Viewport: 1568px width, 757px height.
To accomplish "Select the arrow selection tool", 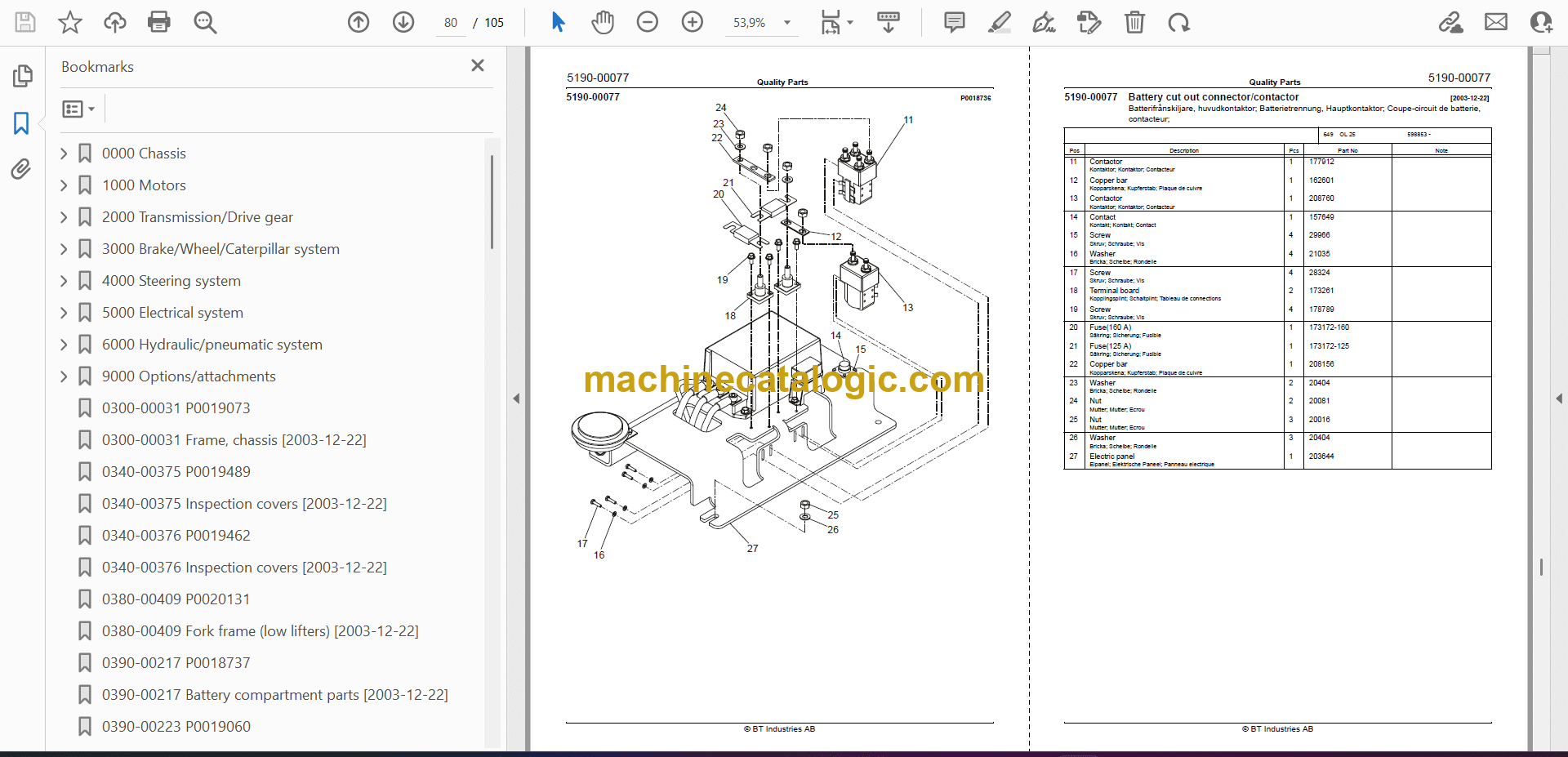I will pos(559,22).
